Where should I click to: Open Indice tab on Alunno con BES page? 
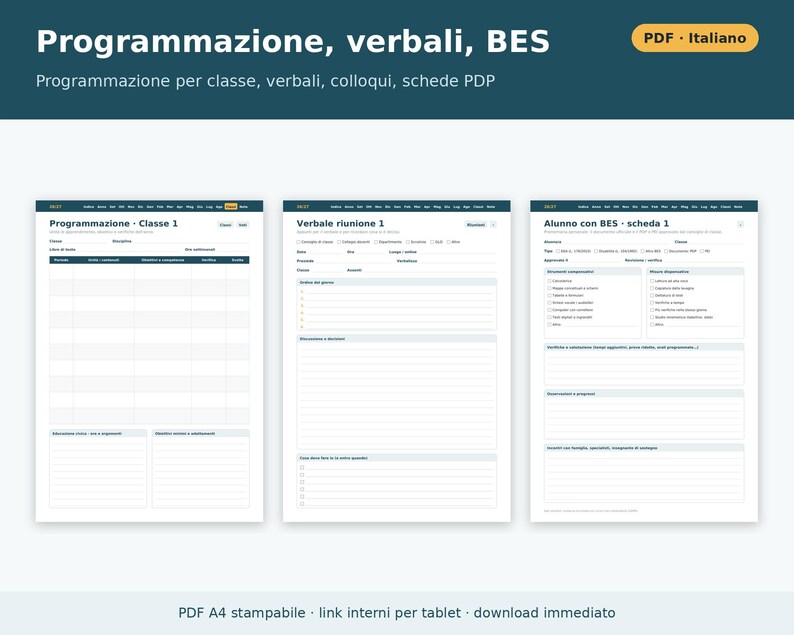coord(583,207)
